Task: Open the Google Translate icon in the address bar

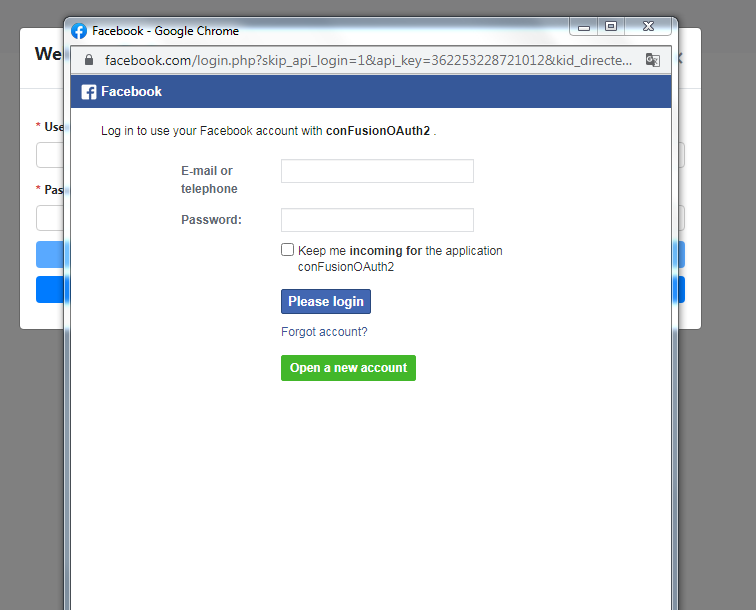Action: (x=652, y=60)
